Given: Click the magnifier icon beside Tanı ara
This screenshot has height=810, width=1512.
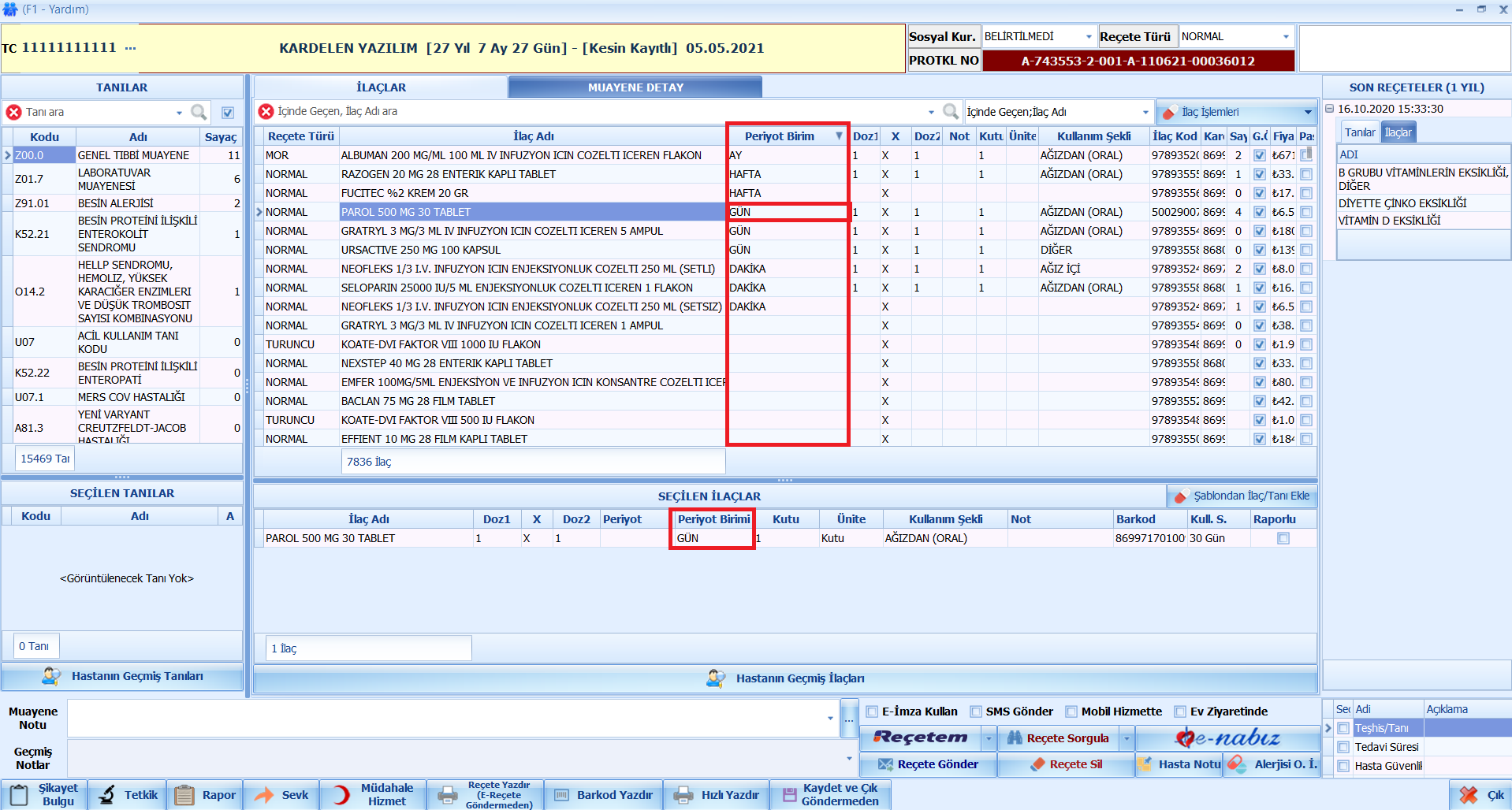Looking at the screenshot, I should tap(199, 112).
